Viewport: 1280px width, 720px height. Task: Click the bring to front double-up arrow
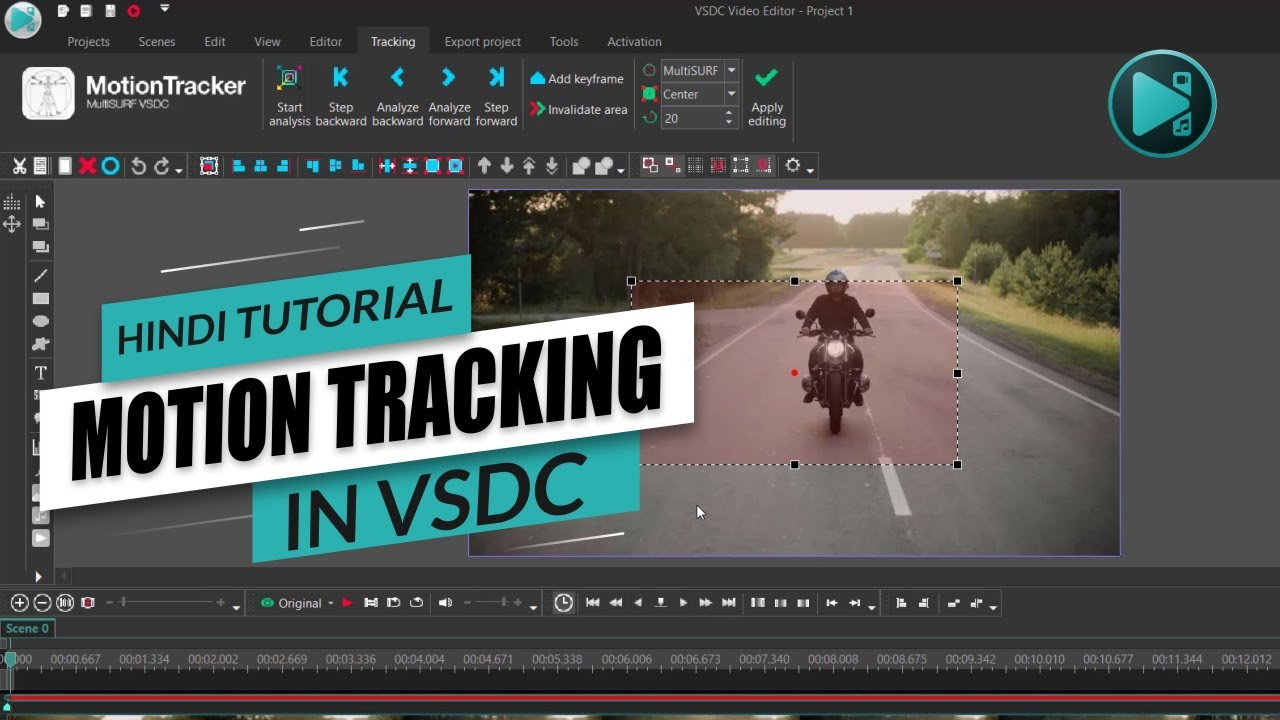click(x=529, y=166)
